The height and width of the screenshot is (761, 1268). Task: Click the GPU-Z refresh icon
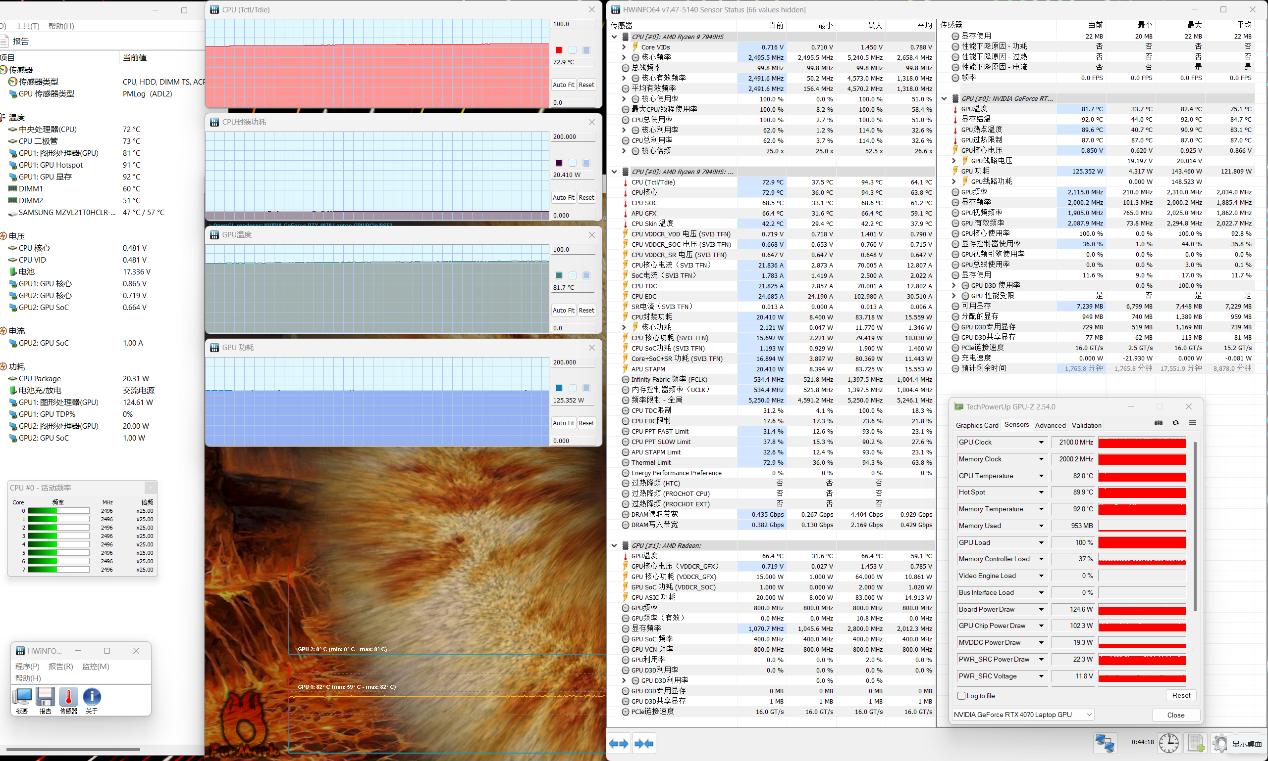(x=1176, y=424)
